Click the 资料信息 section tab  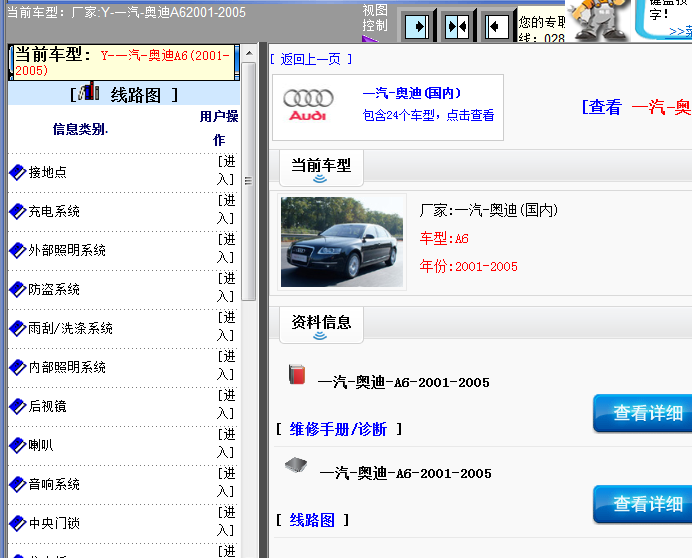tap(321, 325)
